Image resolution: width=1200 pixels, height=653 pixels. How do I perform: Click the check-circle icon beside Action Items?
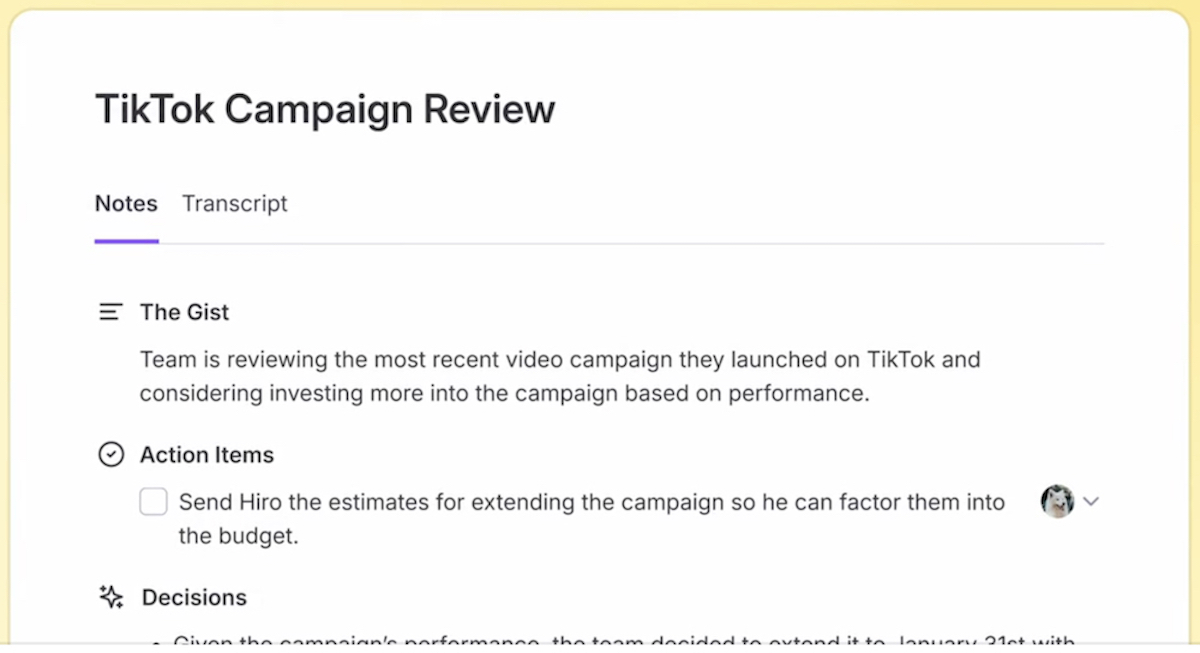tap(111, 455)
